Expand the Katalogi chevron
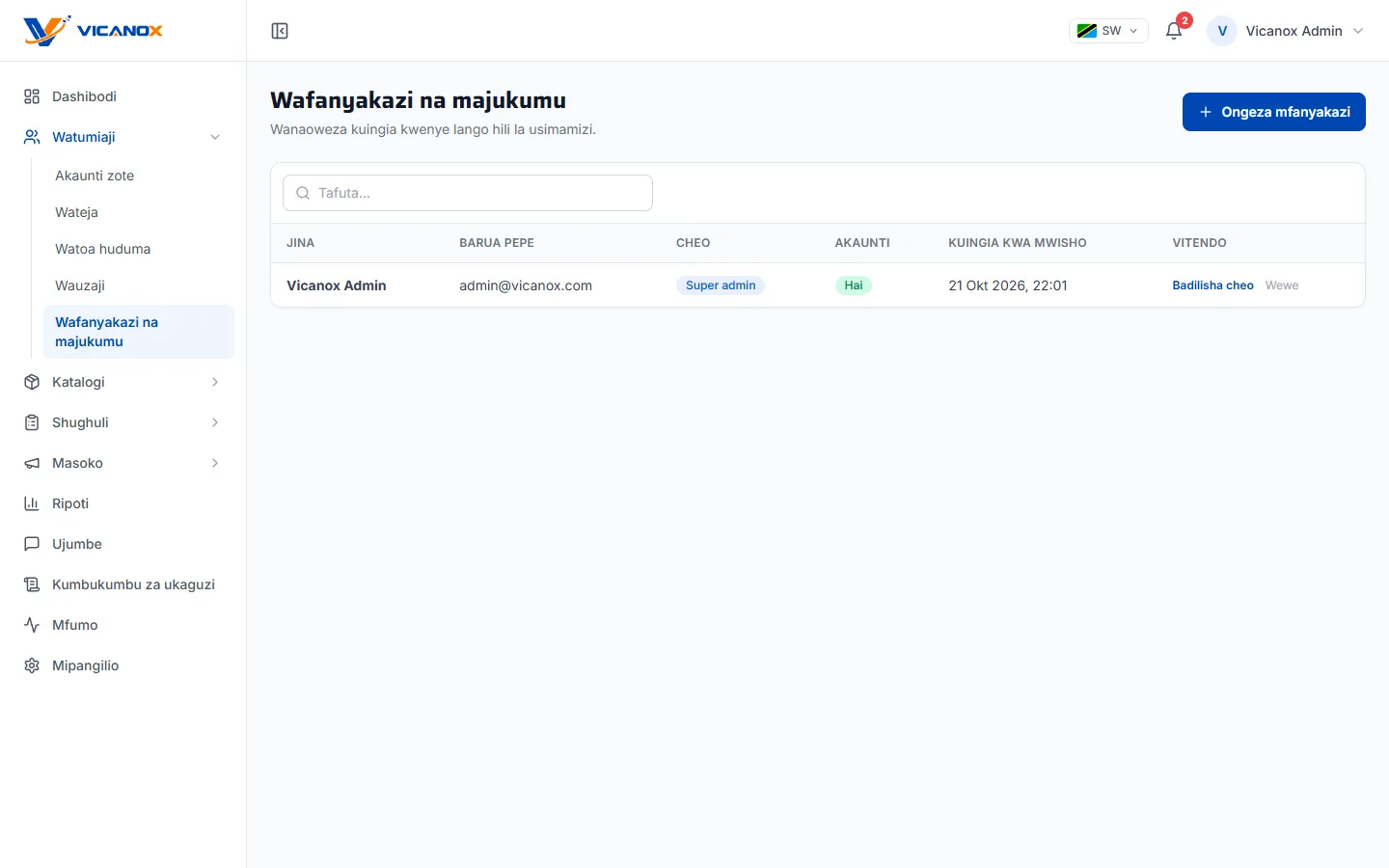 [x=215, y=382]
